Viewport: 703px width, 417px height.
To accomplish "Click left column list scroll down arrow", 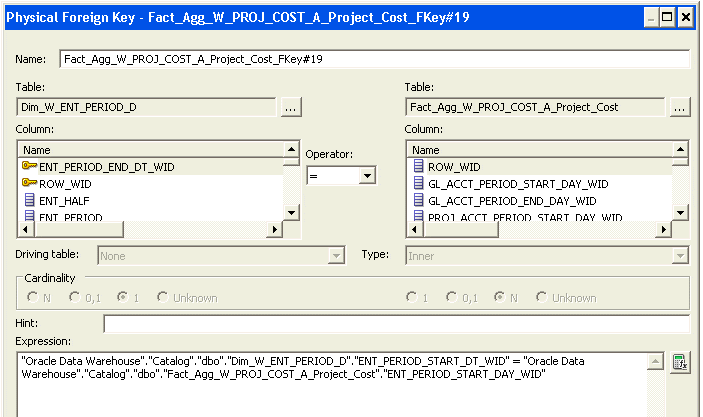I will (x=291, y=213).
